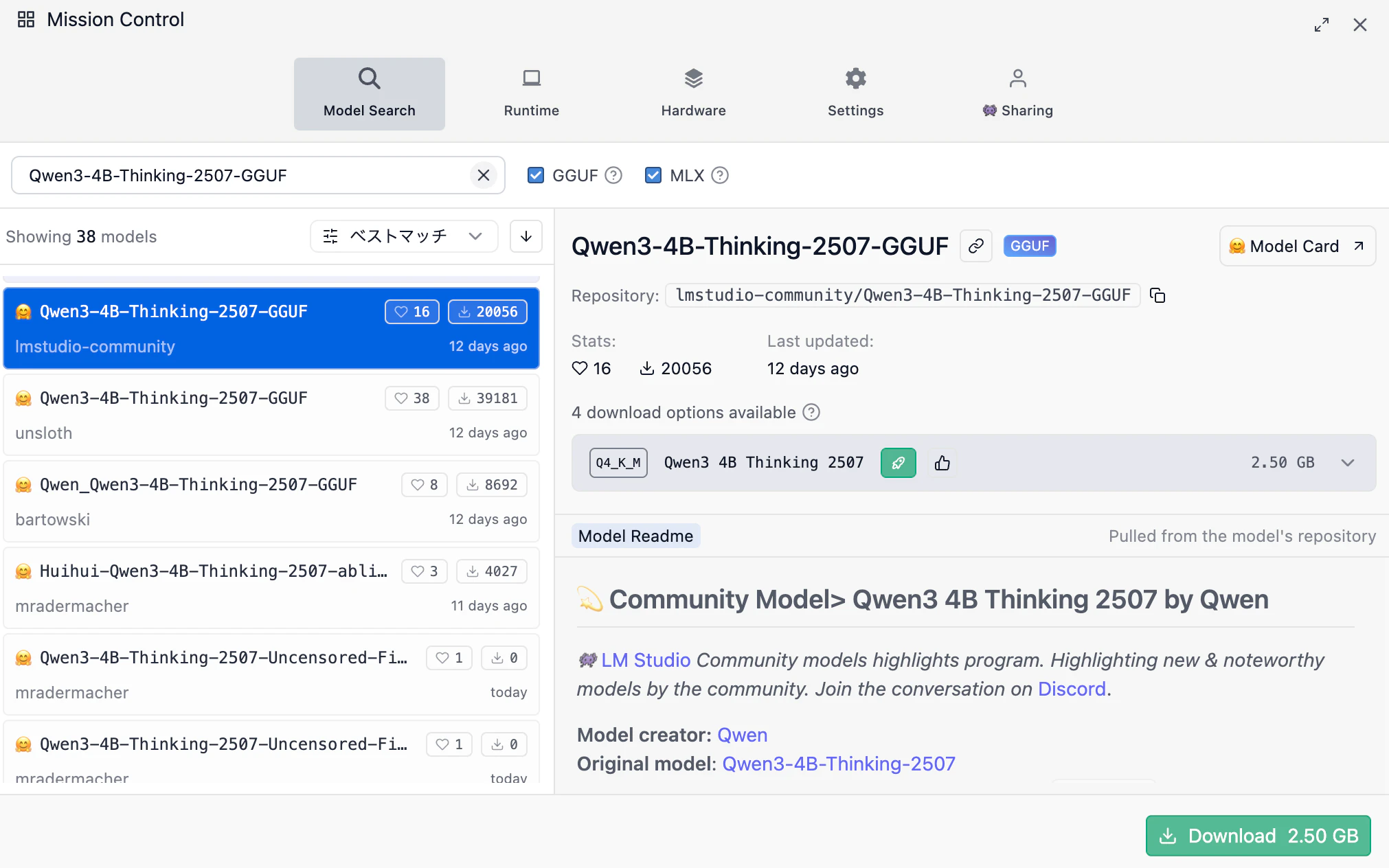The height and width of the screenshot is (868, 1389).
Task: Open MLX format help tooltip
Action: click(x=720, y=176)
